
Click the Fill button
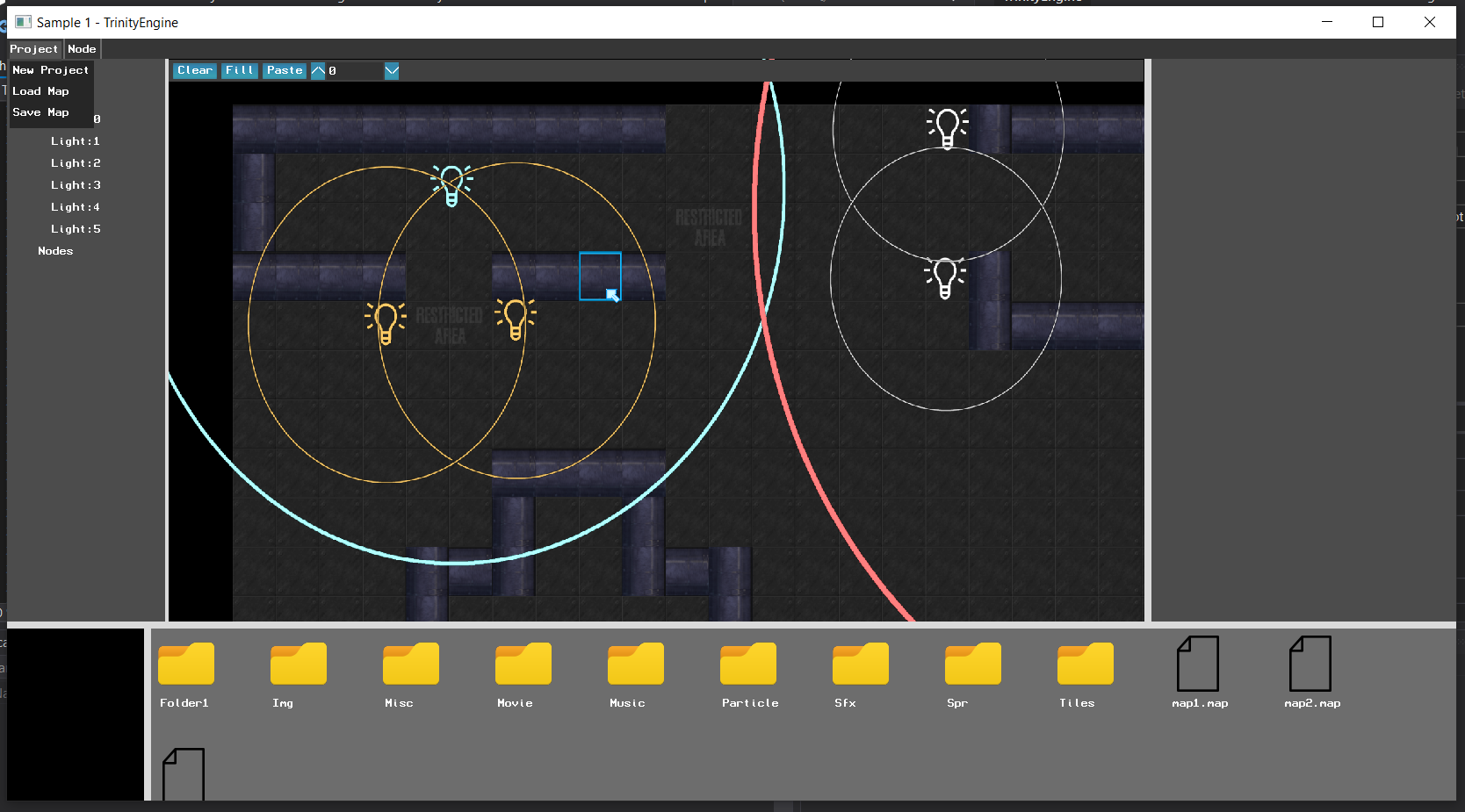tap(239, 70)
